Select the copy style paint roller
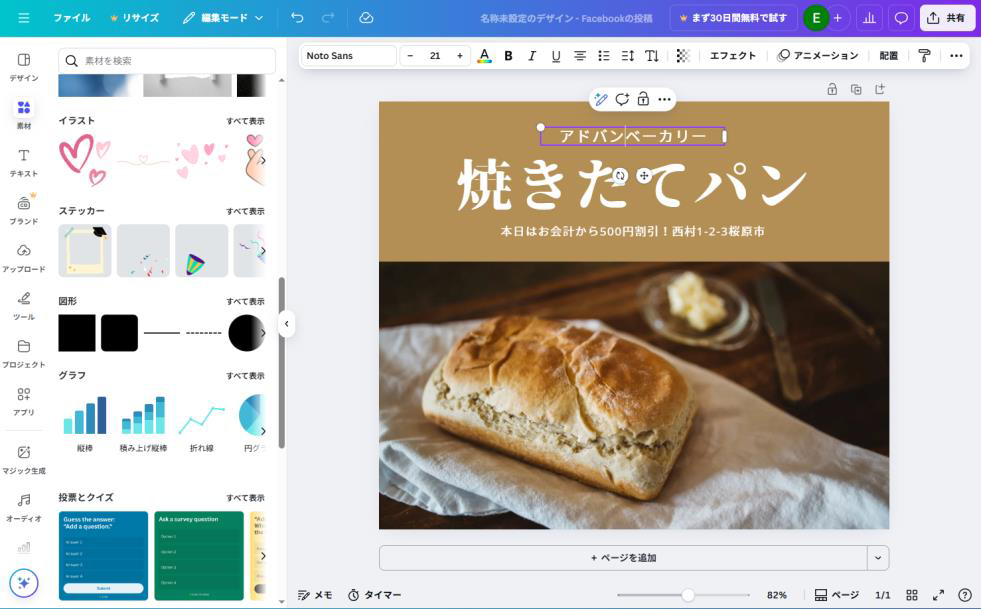 [x=924, y=56]
